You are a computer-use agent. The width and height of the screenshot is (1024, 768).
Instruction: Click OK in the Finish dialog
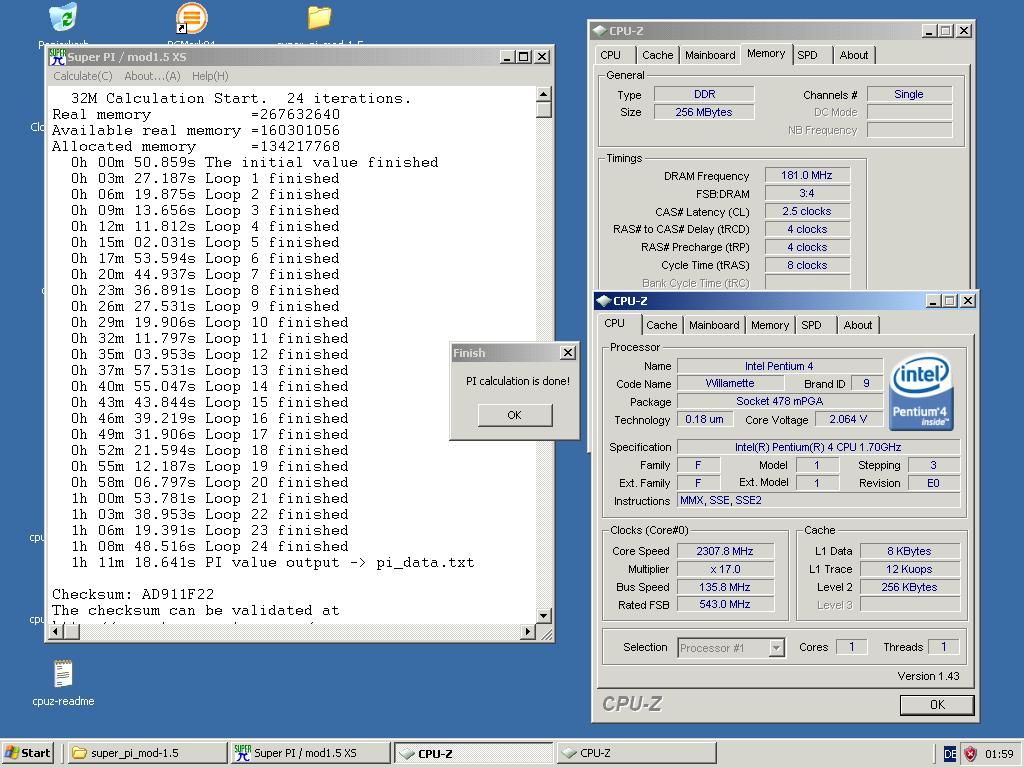pos(515,415)
